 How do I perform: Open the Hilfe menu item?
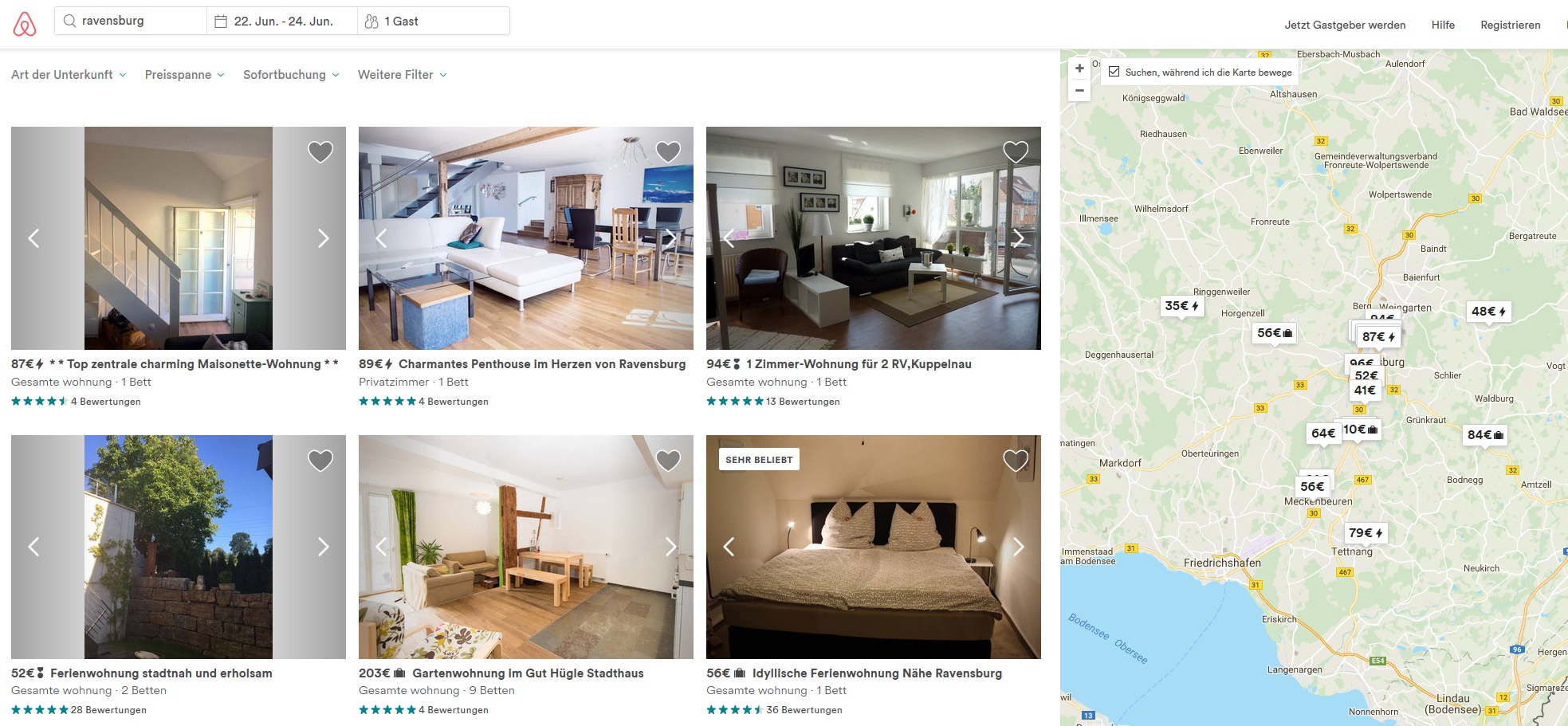1443,25
